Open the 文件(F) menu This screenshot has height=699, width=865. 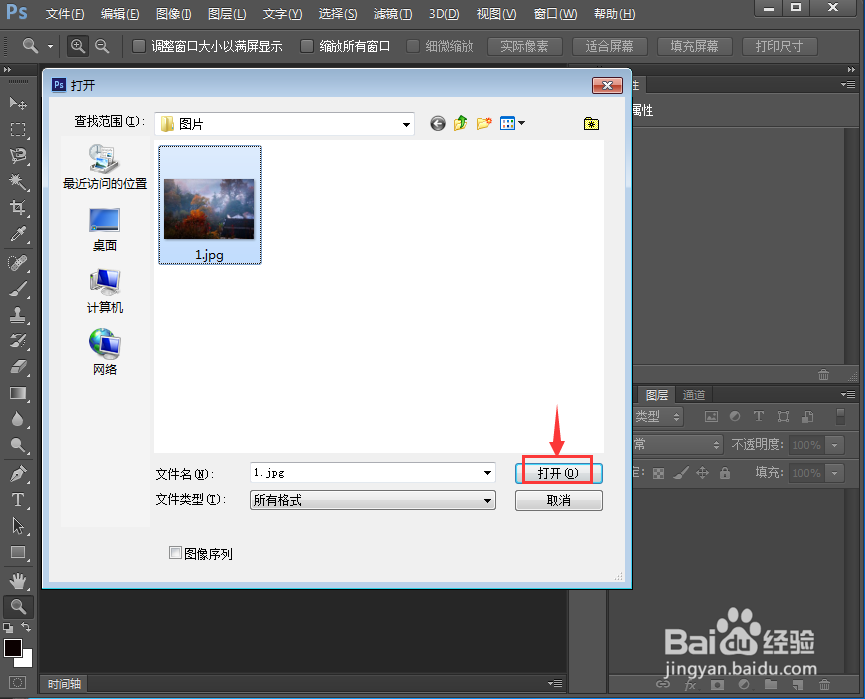pyautogui.click(x=65, y=14)
